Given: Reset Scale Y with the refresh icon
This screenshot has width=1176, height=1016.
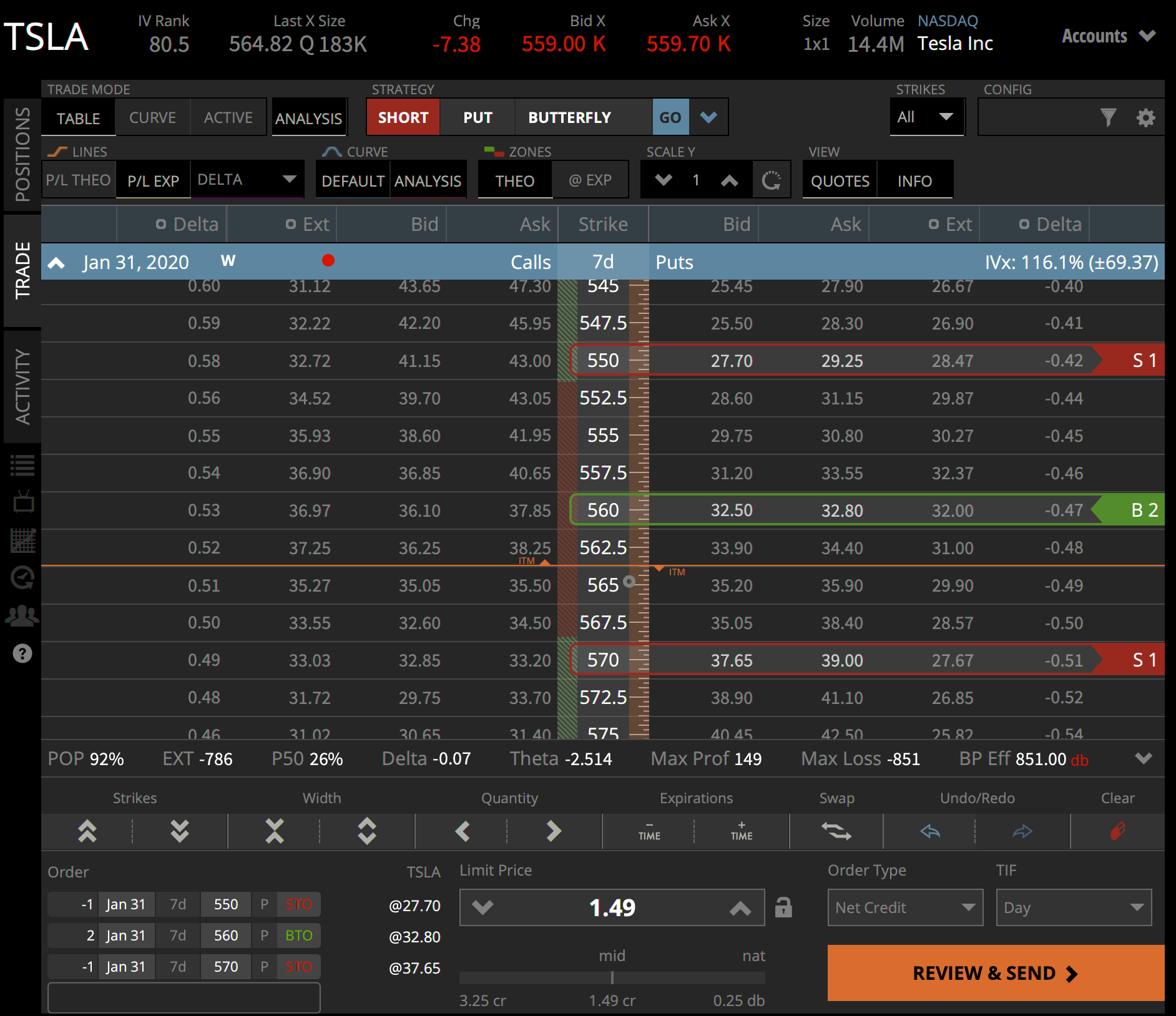Looking at the screenshot, I should pyautogui.click(x=772, y=180).
